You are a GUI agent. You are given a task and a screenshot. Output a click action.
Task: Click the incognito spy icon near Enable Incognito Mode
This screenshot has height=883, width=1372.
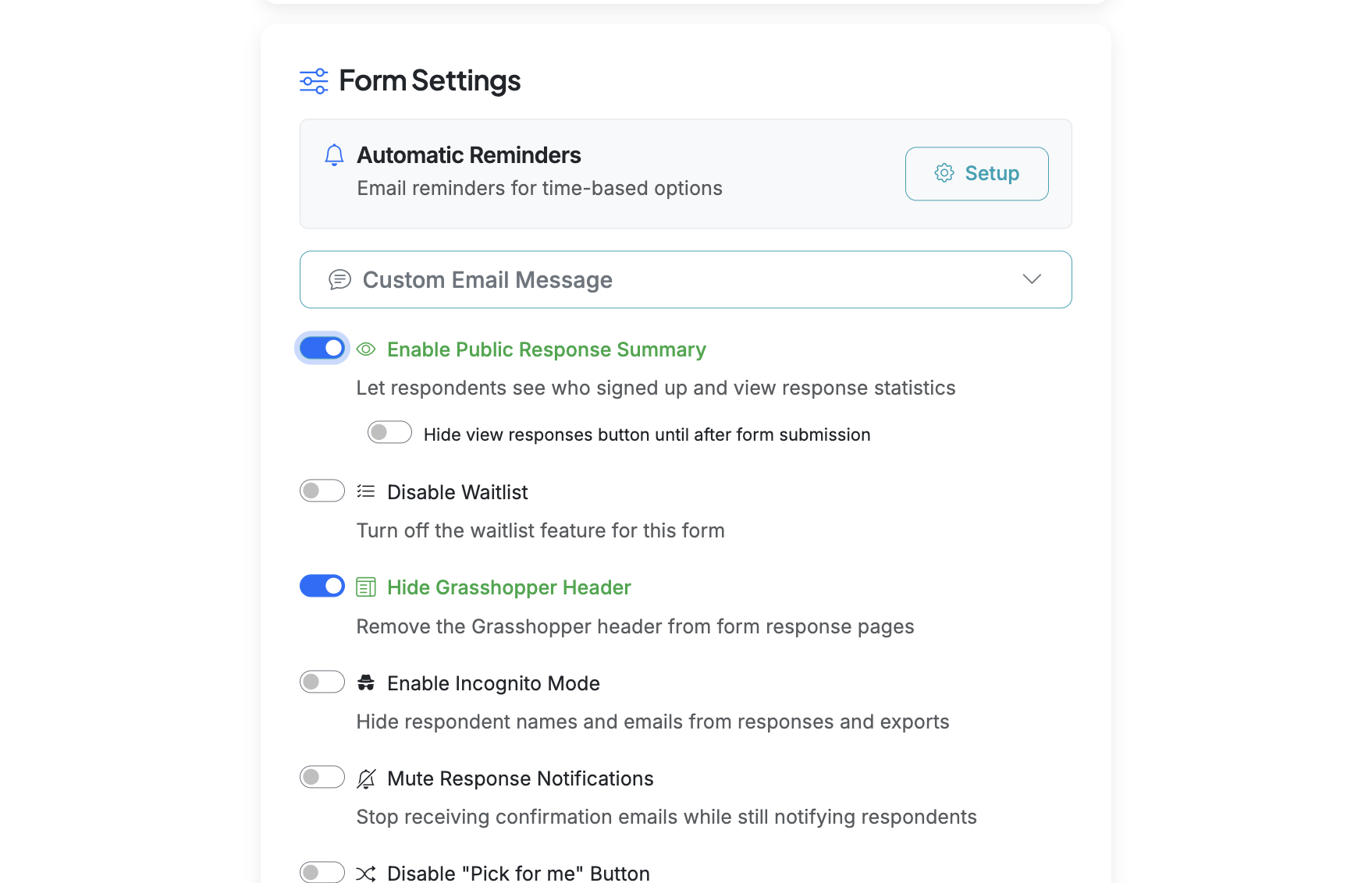coord(365,683)
